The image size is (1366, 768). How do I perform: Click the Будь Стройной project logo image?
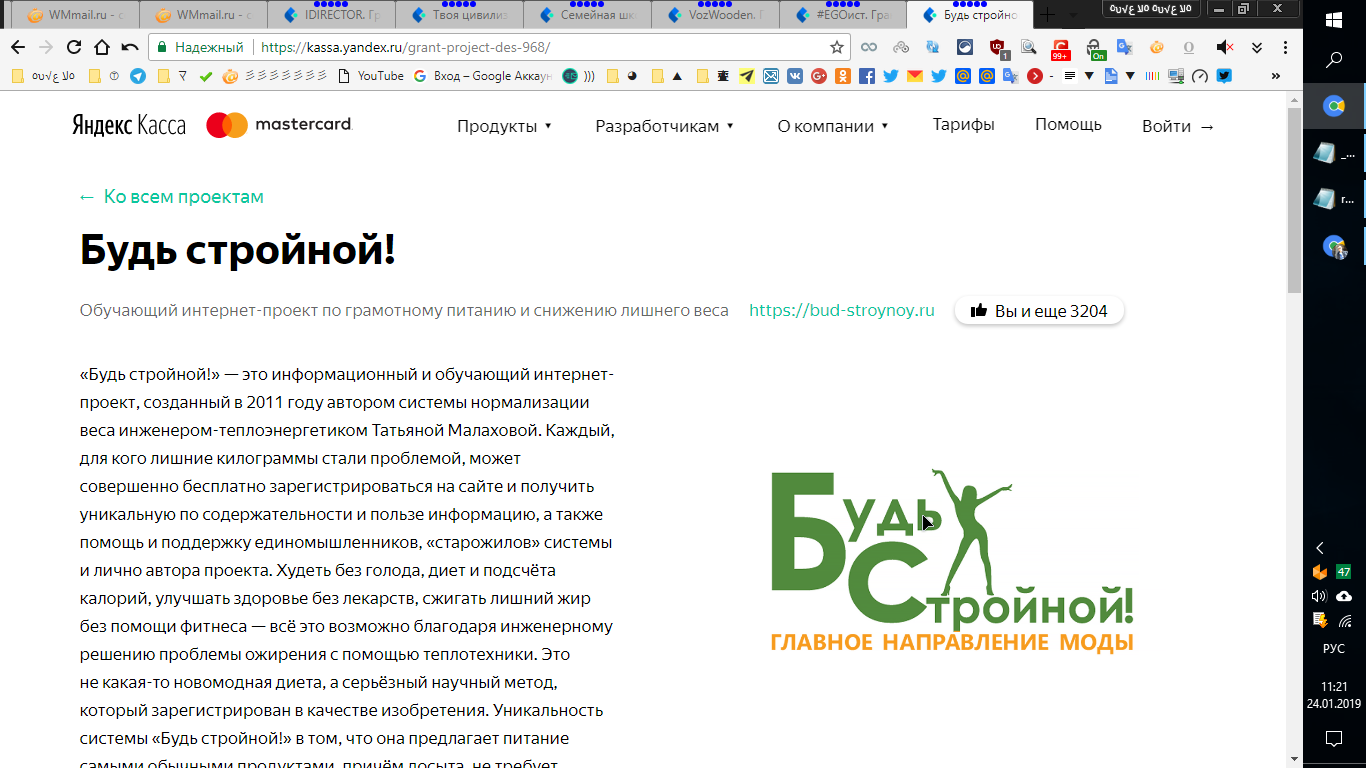click(952, 560)
